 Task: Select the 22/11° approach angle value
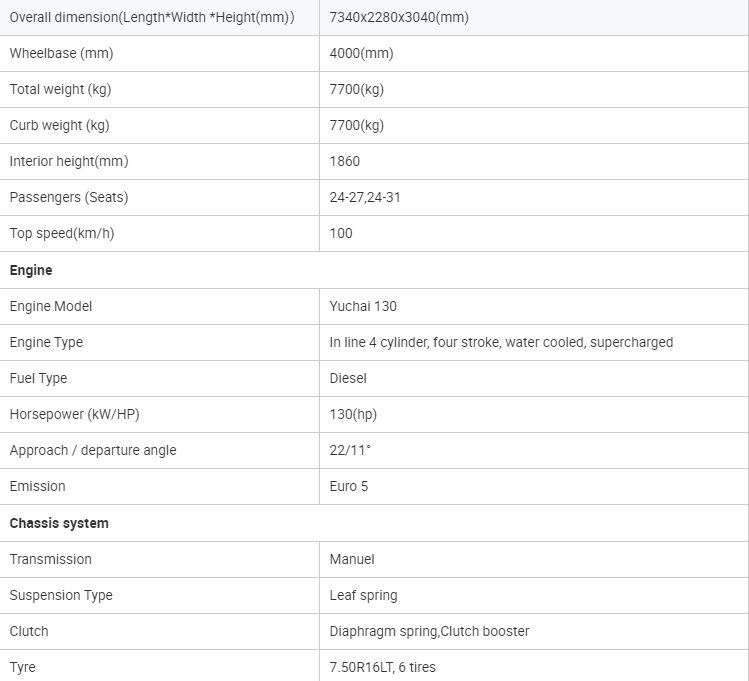click(350, 450)
